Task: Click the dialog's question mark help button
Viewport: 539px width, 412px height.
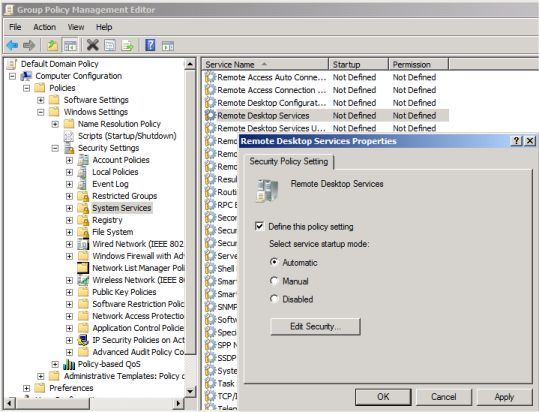Action: (x=517, y=141)
